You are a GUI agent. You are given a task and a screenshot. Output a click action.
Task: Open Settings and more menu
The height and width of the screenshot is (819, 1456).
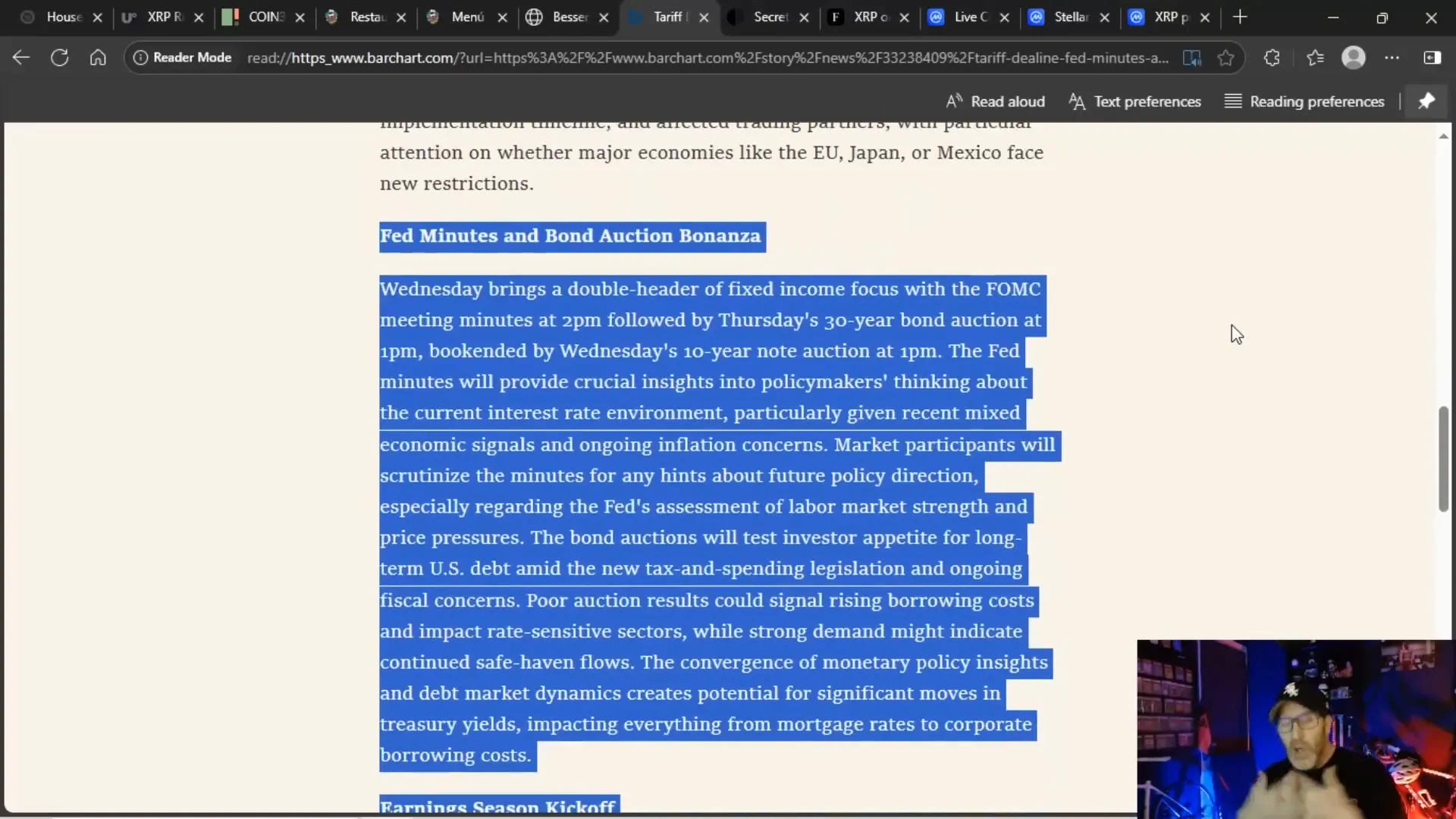[x=1392, y=58]
